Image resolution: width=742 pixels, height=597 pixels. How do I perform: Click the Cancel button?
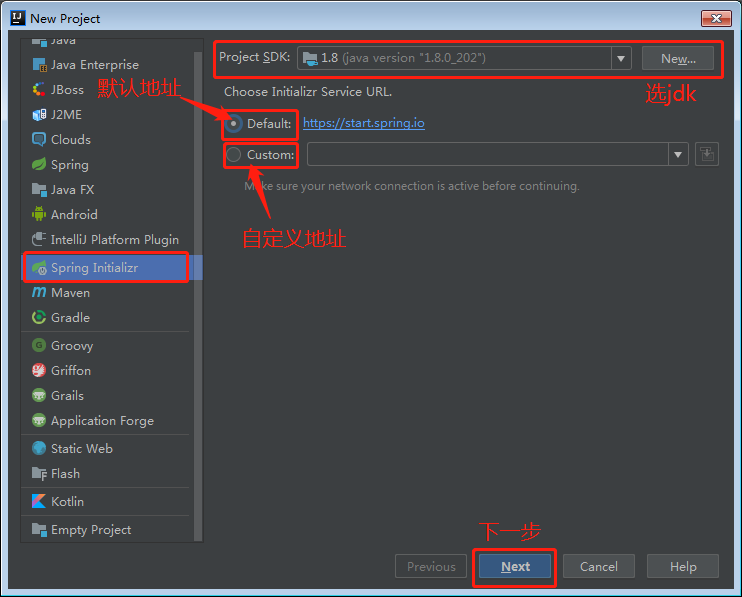(x=599, y=566)
